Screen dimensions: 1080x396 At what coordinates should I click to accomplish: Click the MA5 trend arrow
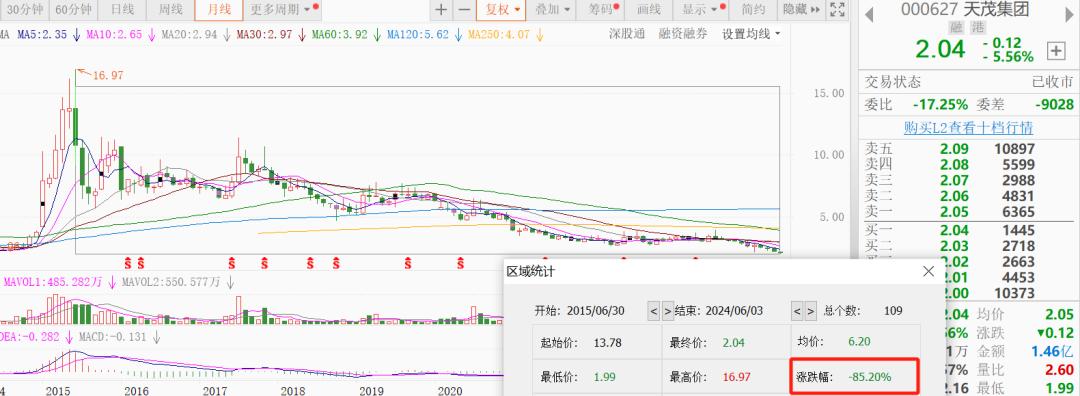76,34
